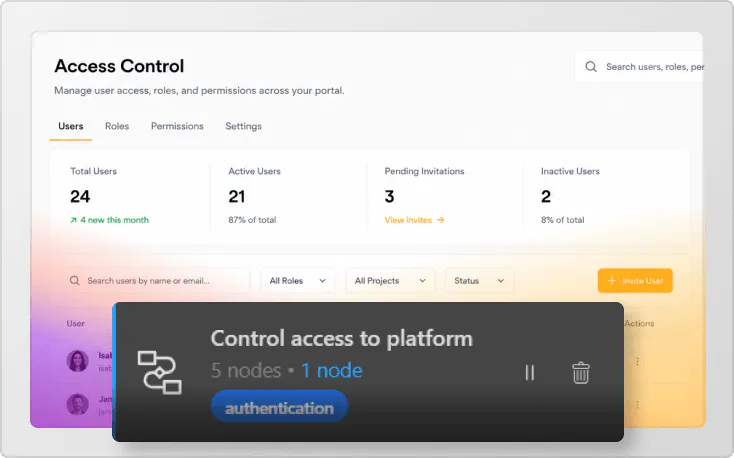Click the arrow icon next to View invites
Viewport: 734px width, 458px height.
click(x=440, y=220)
